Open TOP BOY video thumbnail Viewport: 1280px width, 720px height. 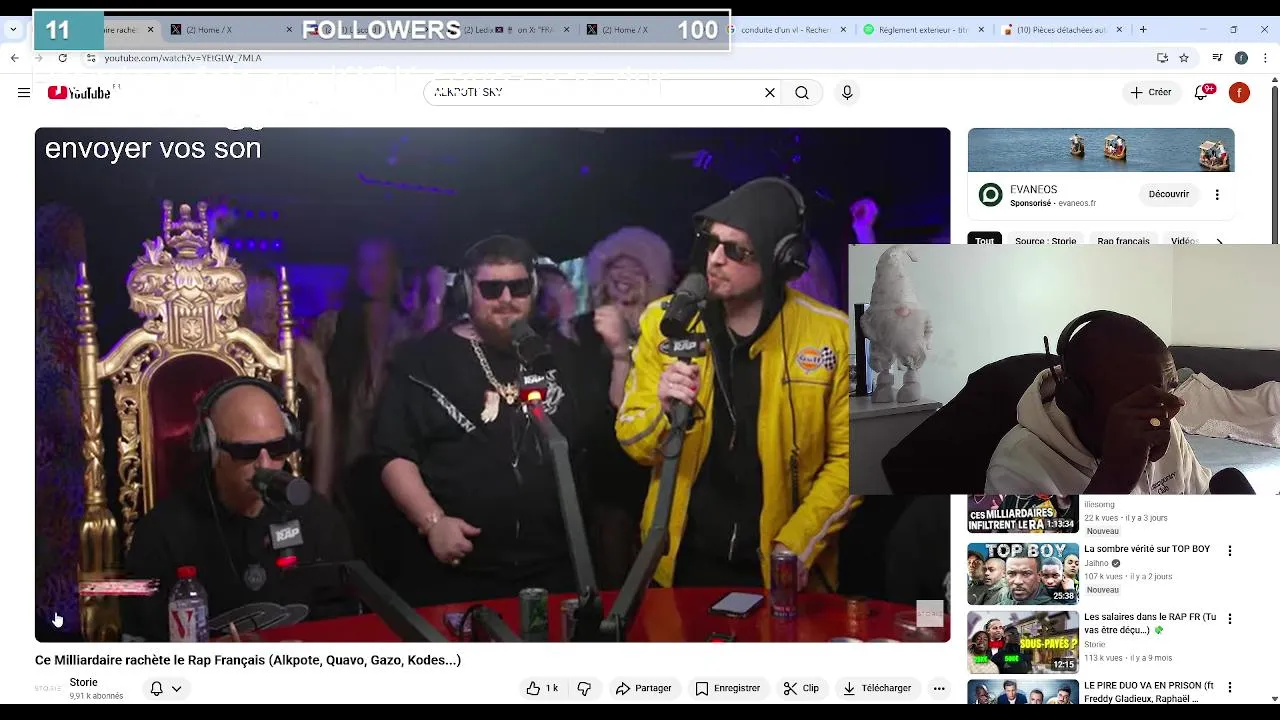click(x=1023, y=574)
